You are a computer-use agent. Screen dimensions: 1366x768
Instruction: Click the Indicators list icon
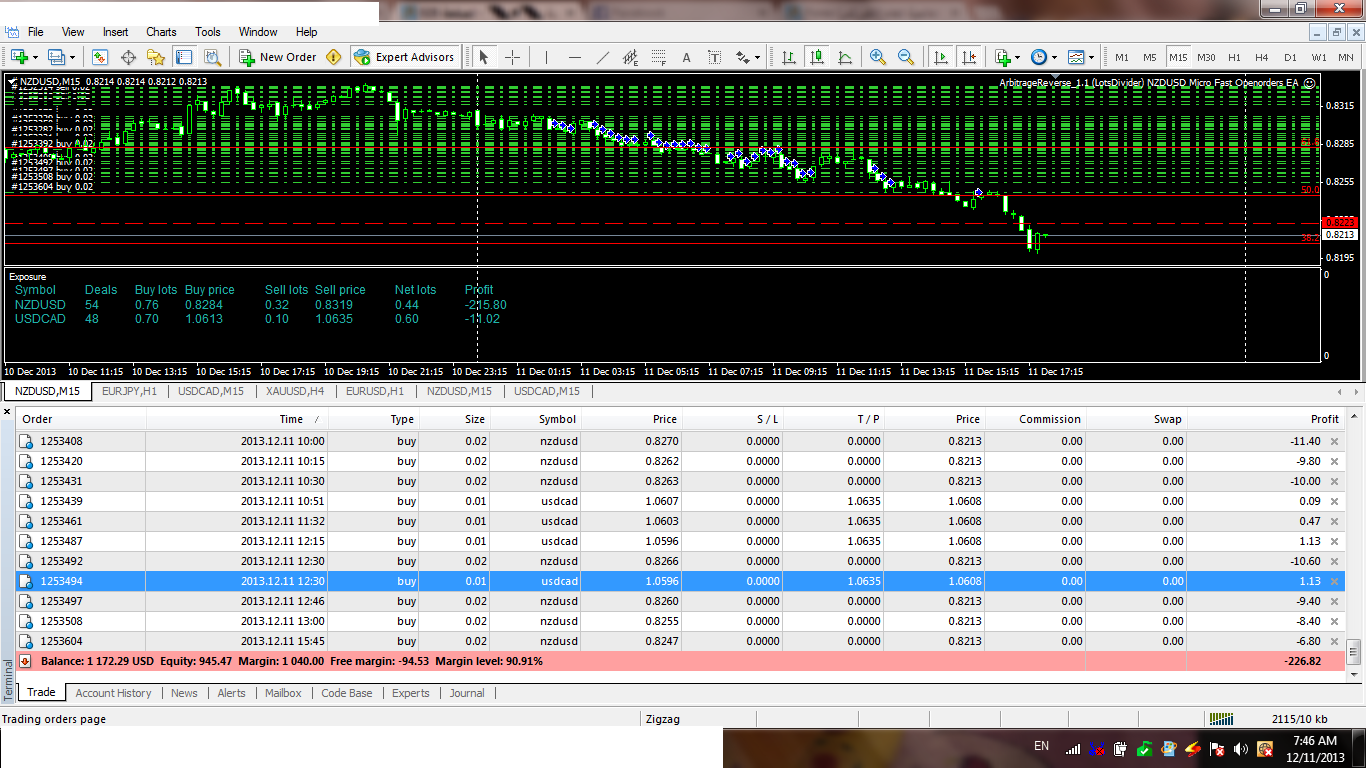(1002, 57)
